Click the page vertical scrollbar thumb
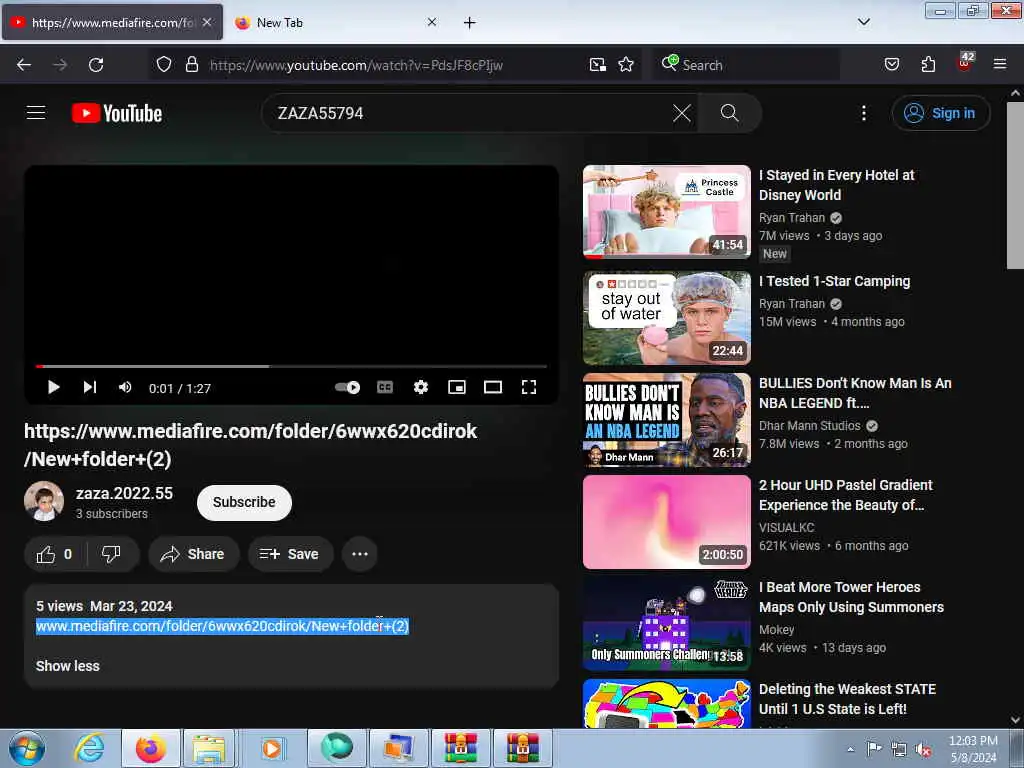 (x=1015, y=185)
